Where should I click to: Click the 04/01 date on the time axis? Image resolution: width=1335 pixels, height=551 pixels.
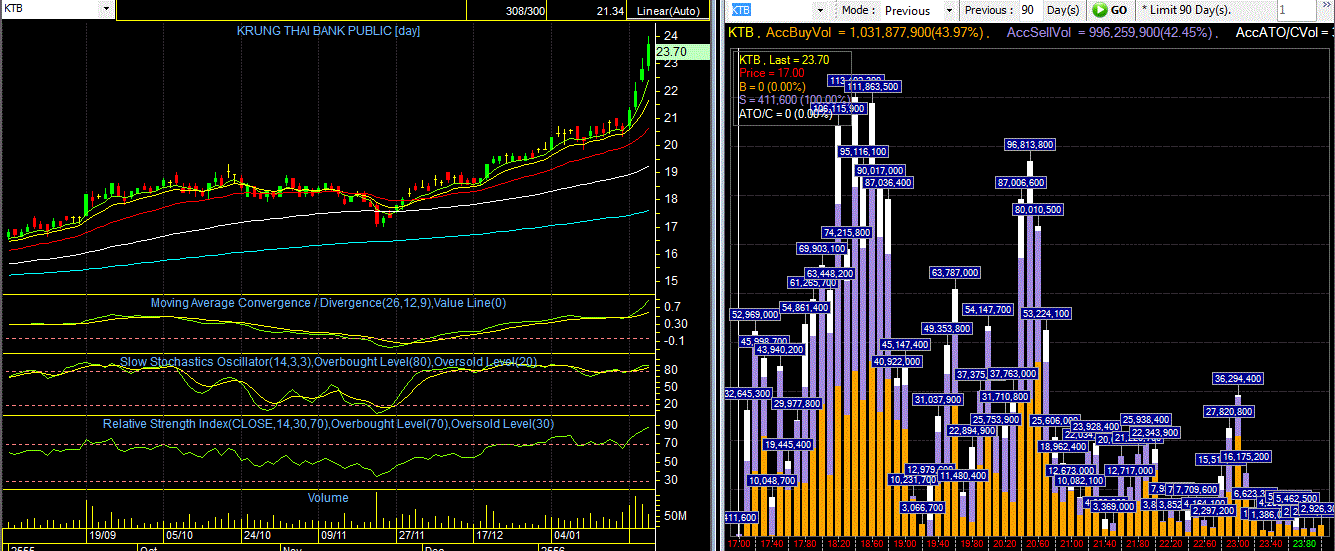pos(567,535)
